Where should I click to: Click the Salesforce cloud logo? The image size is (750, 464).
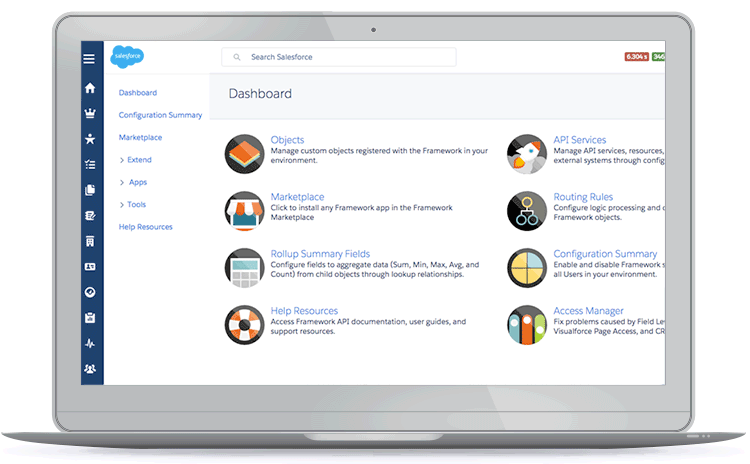(128, 57)
